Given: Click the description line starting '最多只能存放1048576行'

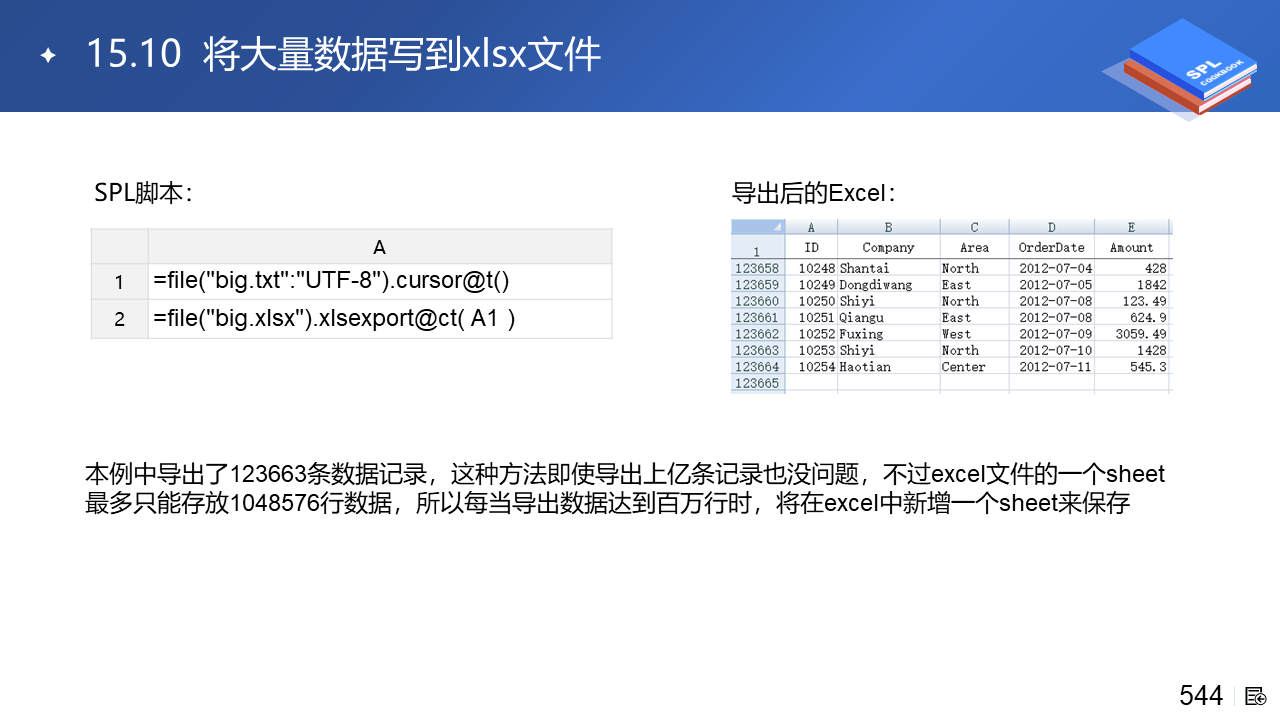Looking at the screenshot, I should 608,503.
